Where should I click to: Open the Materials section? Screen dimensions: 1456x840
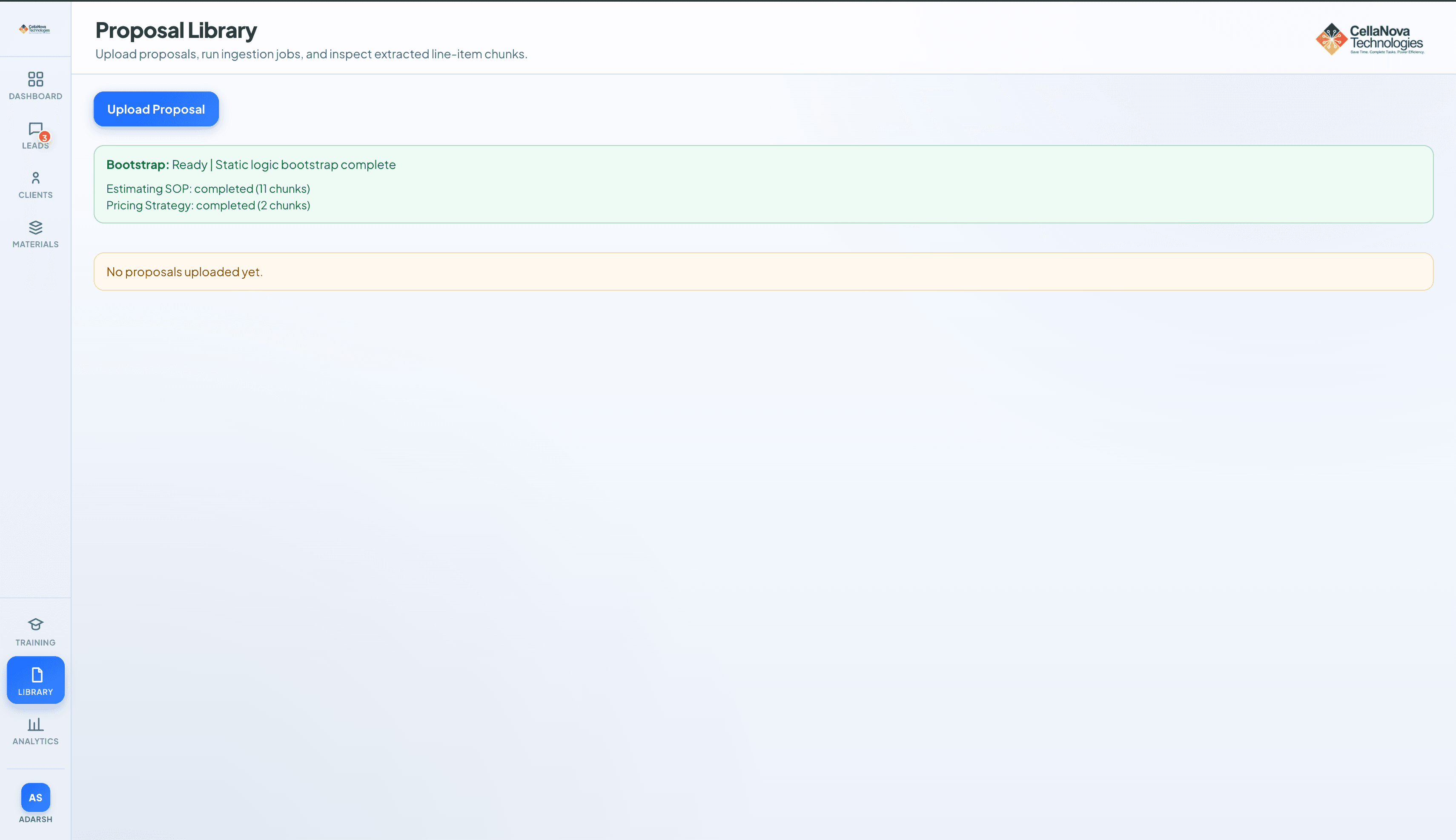click(35, 234)
